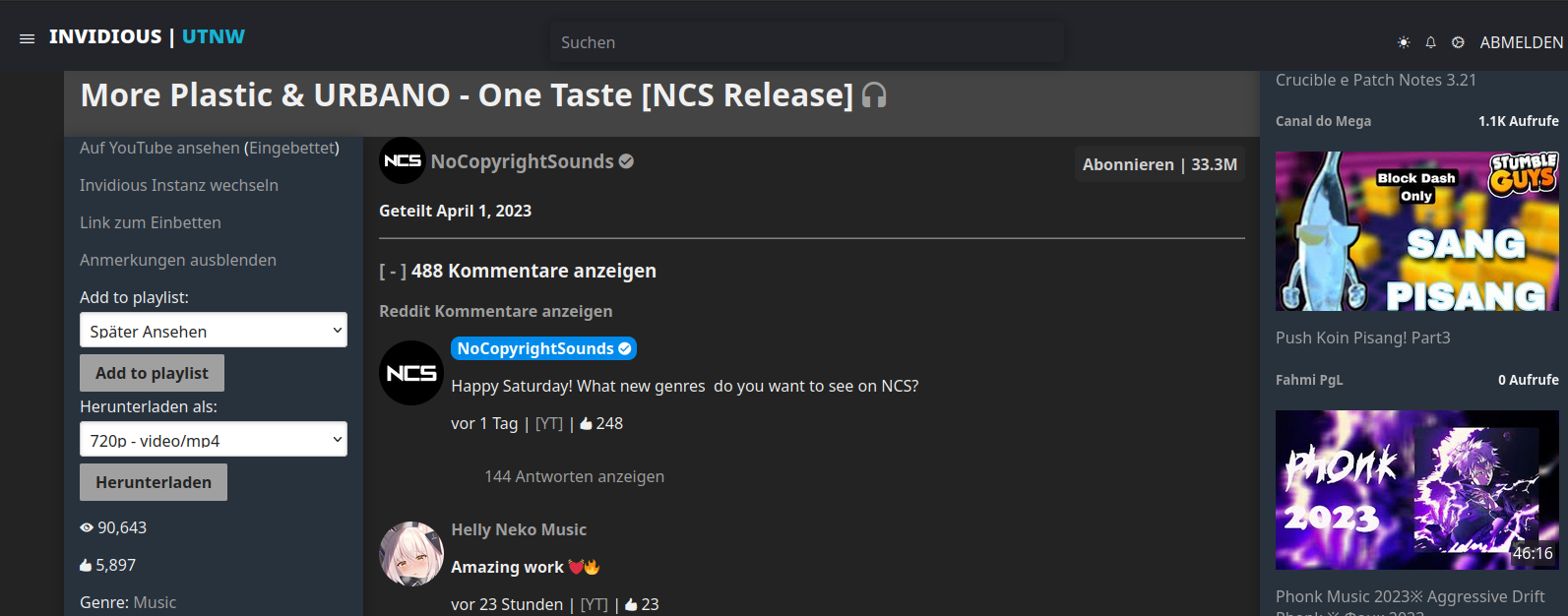Screen dimensions: 1568x616
Task: Open the notifications bell
Action: pyautogui.click(x=1430, y=42)
